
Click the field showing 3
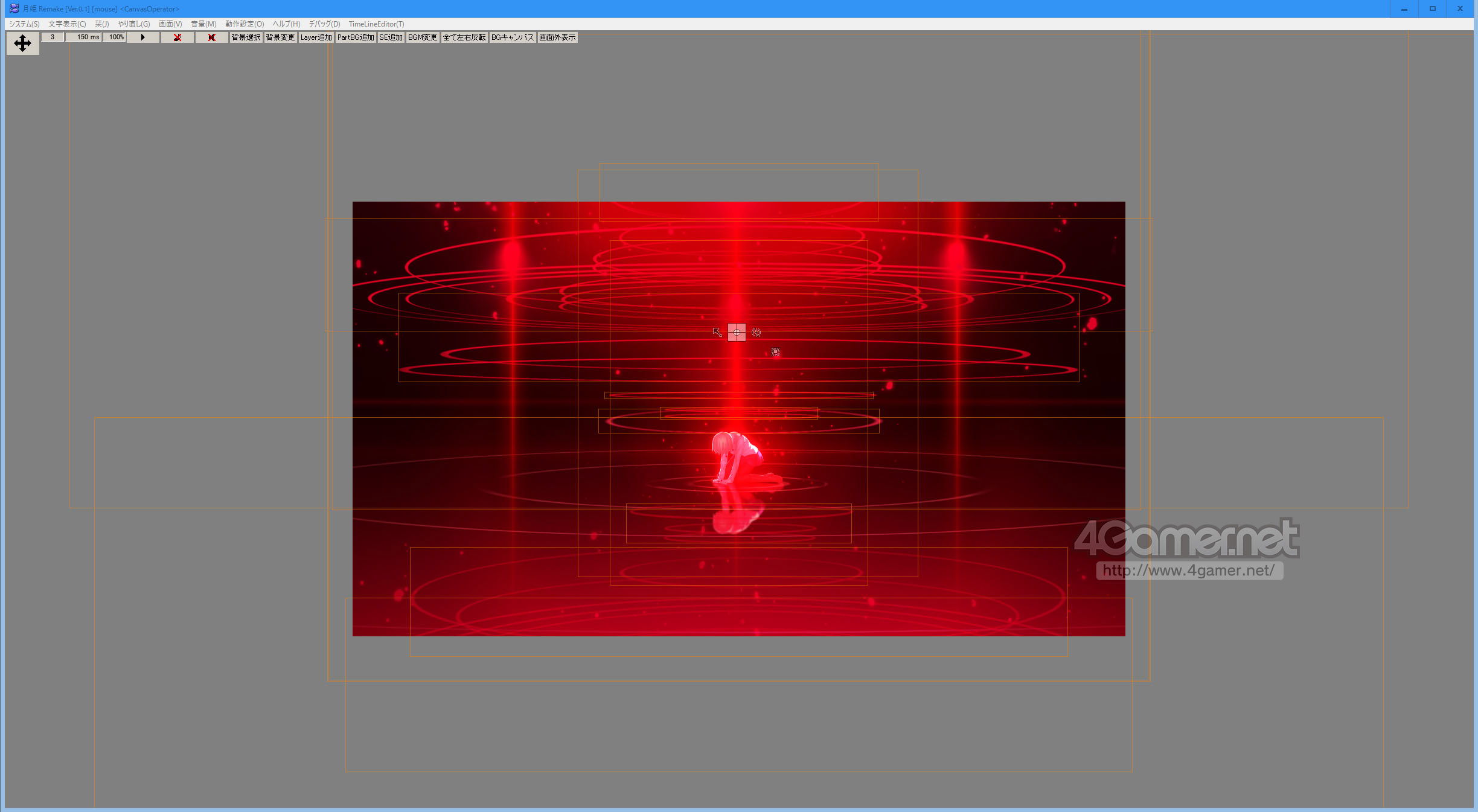click(53, 37)
